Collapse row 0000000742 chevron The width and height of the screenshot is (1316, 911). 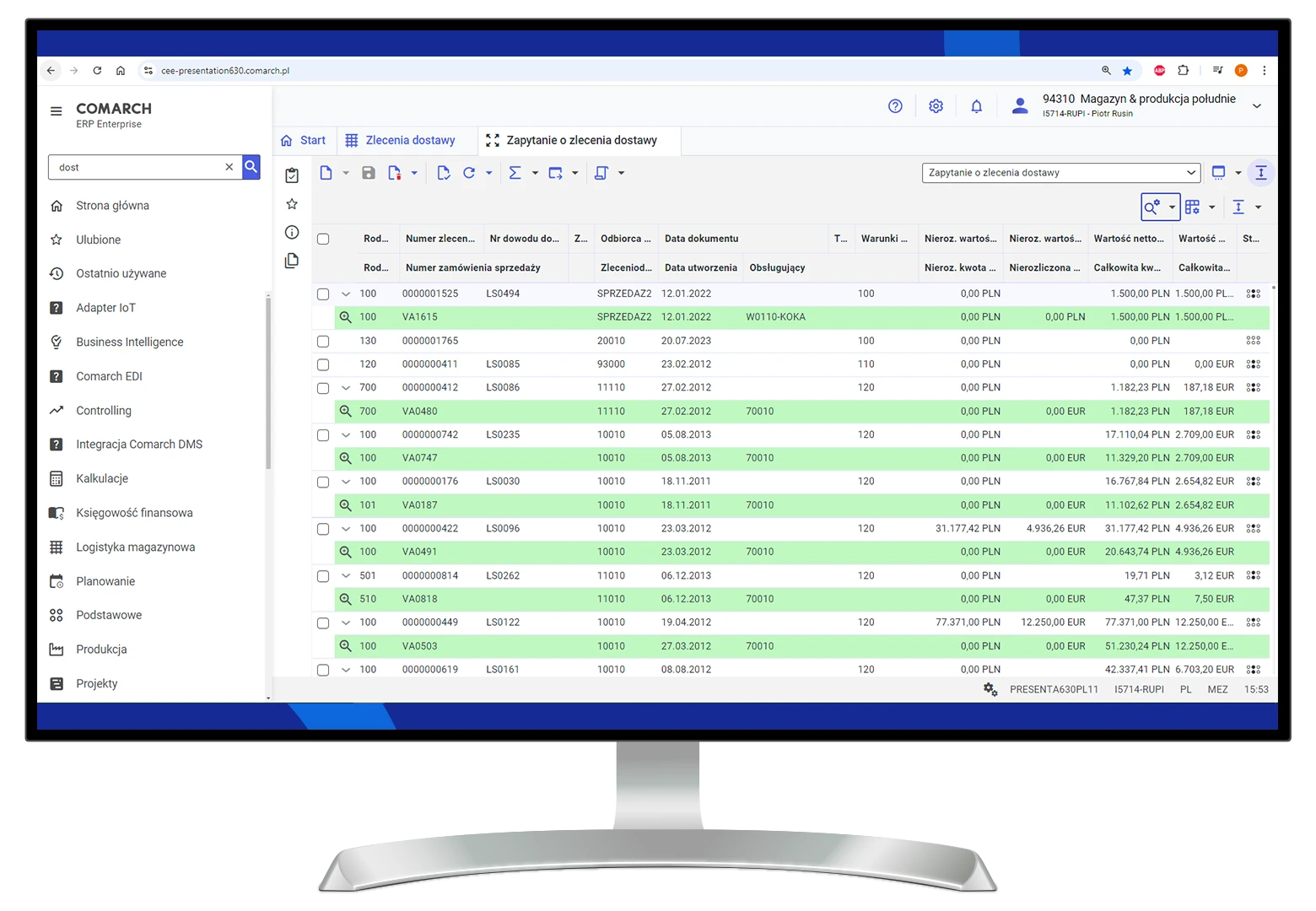pyautogui.click(x=346, y=434)
